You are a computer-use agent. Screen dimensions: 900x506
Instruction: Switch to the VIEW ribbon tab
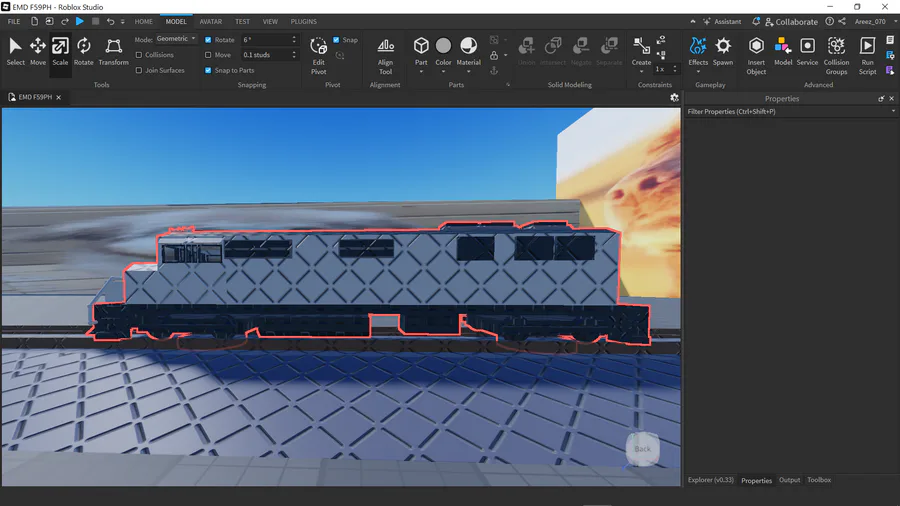pyautogui.click(x=270, y=22)
